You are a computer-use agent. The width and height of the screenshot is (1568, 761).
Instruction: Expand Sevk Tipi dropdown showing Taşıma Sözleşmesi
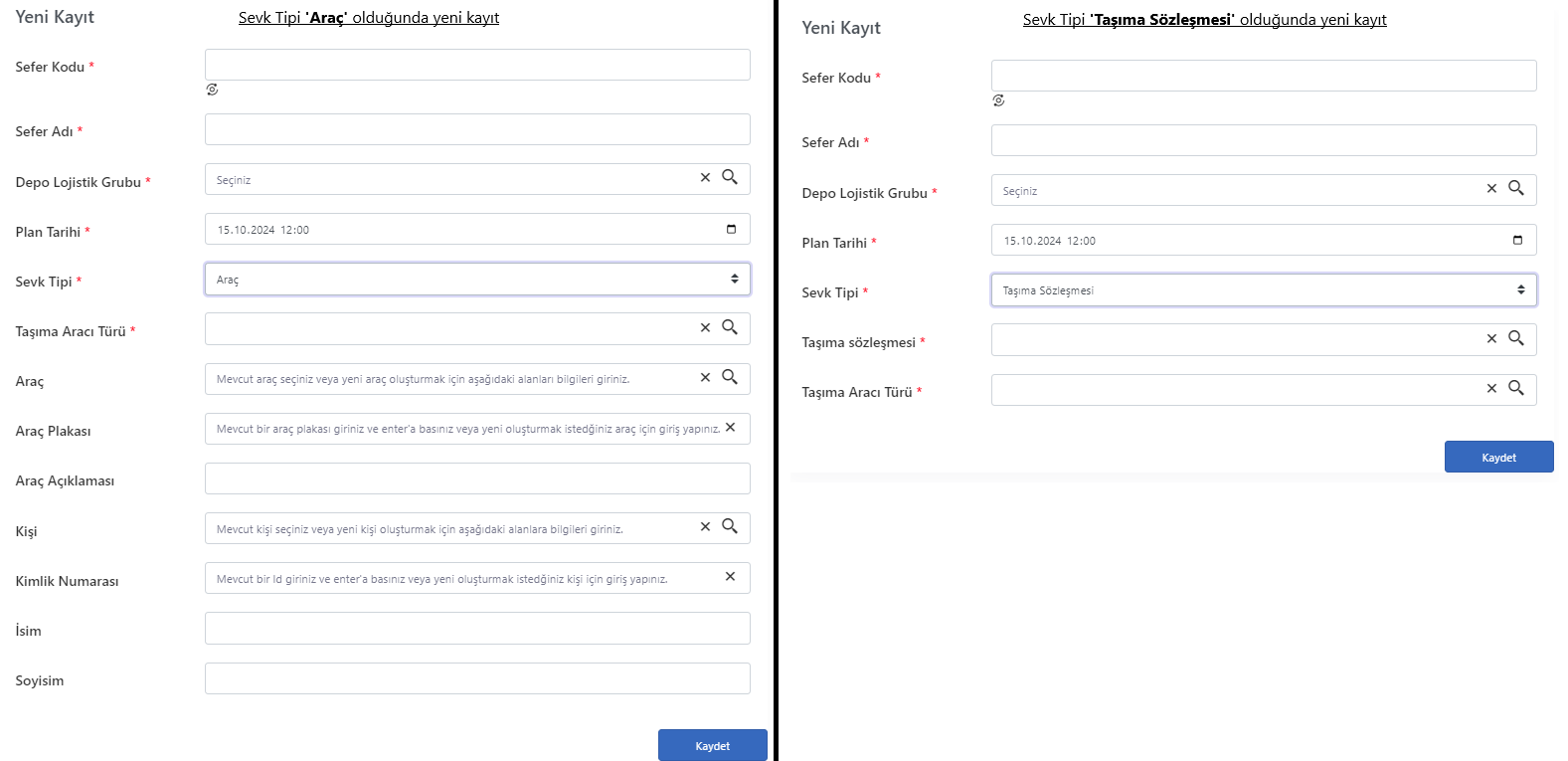point(1264,290)
